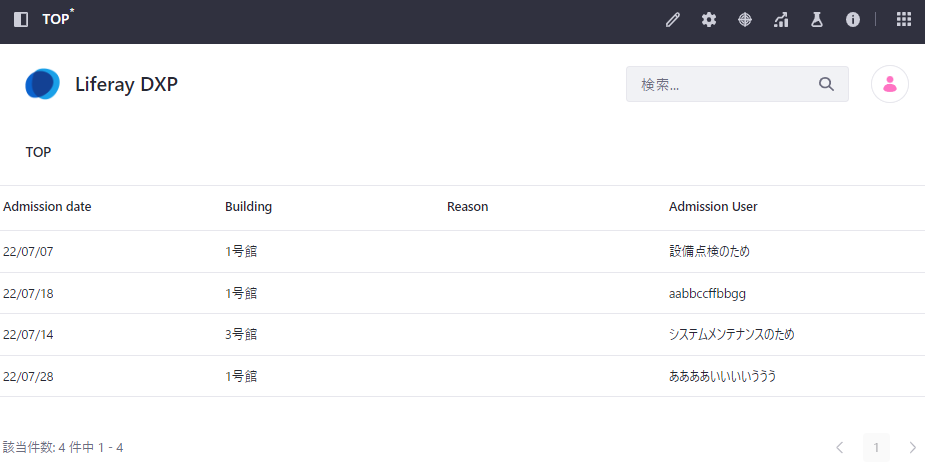Image resolution: width=925 pixels, height=471 pixels.
Task: Open A/B test flask icon
Action: (x=817, y=20)
